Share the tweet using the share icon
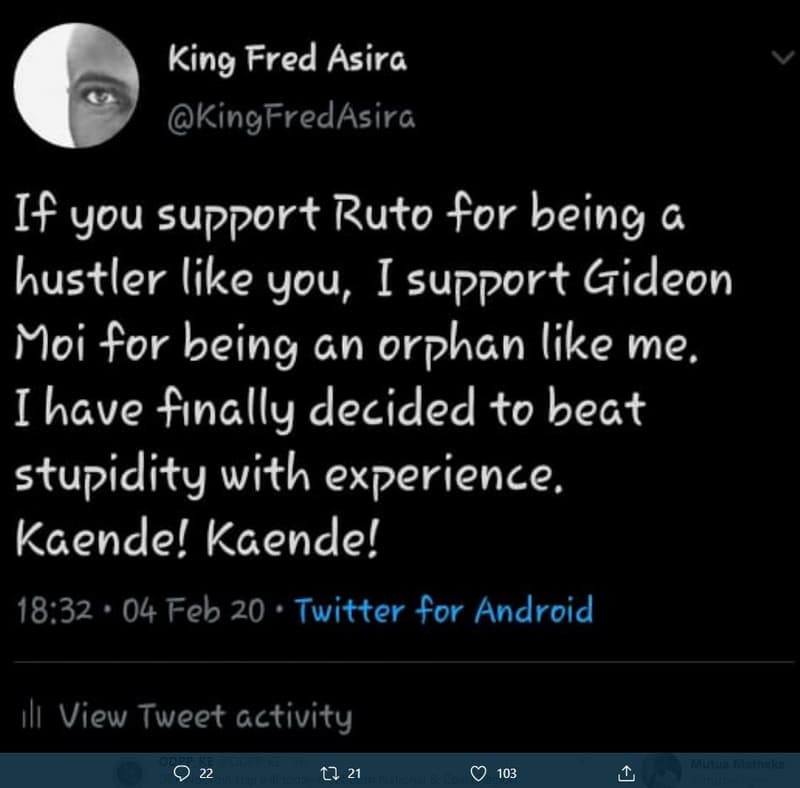 [627, 771]
